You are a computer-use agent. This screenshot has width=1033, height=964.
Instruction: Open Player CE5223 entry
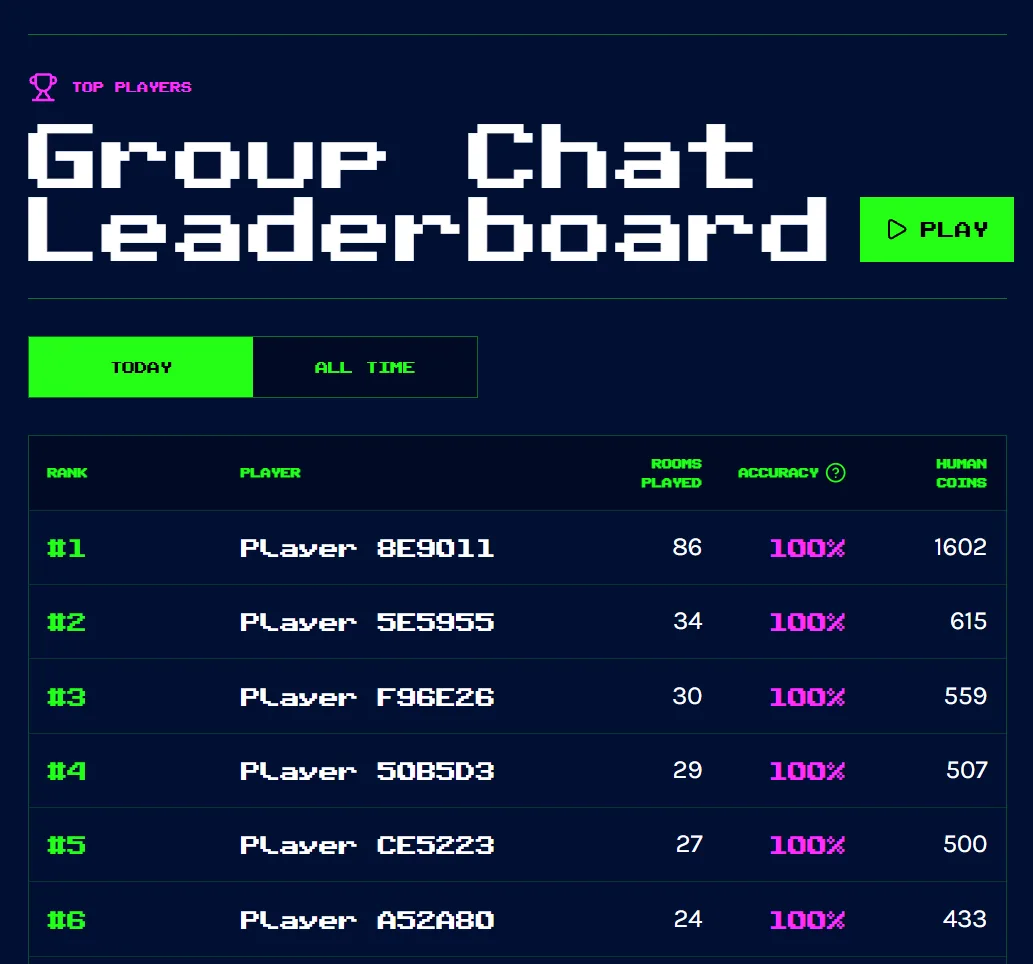pyautogui.click(x=367, y=845)
